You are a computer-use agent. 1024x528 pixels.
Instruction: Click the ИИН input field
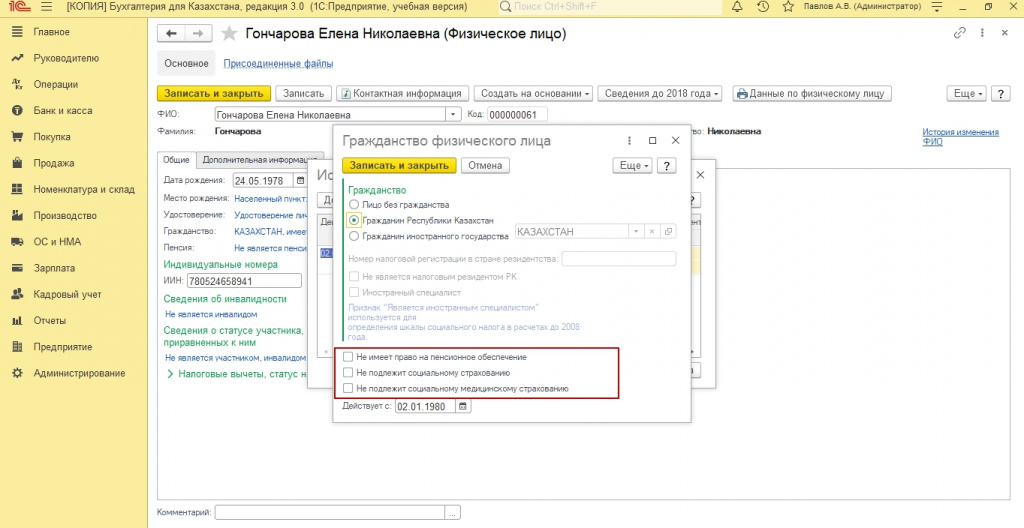pos(244,282)
